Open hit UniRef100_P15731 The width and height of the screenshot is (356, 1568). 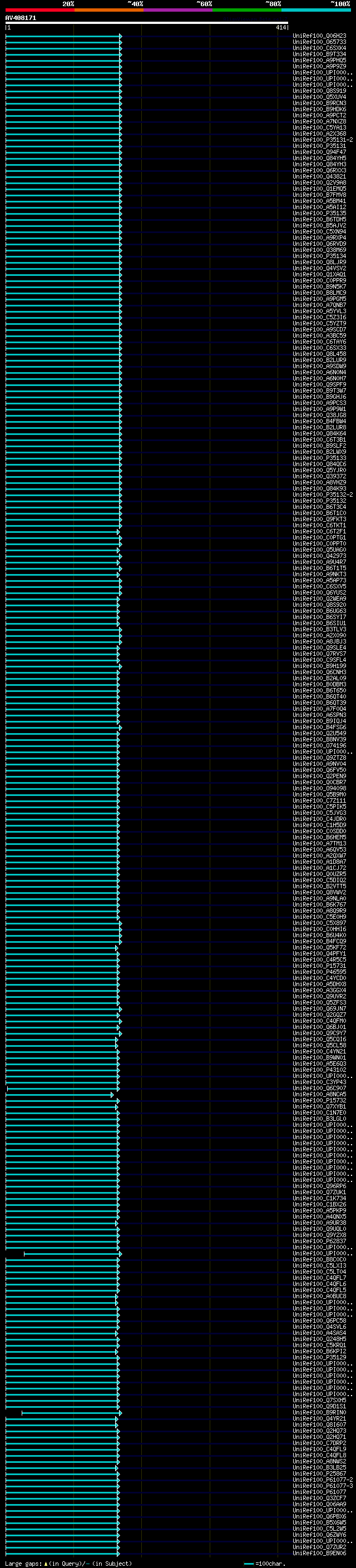[319, 966]
